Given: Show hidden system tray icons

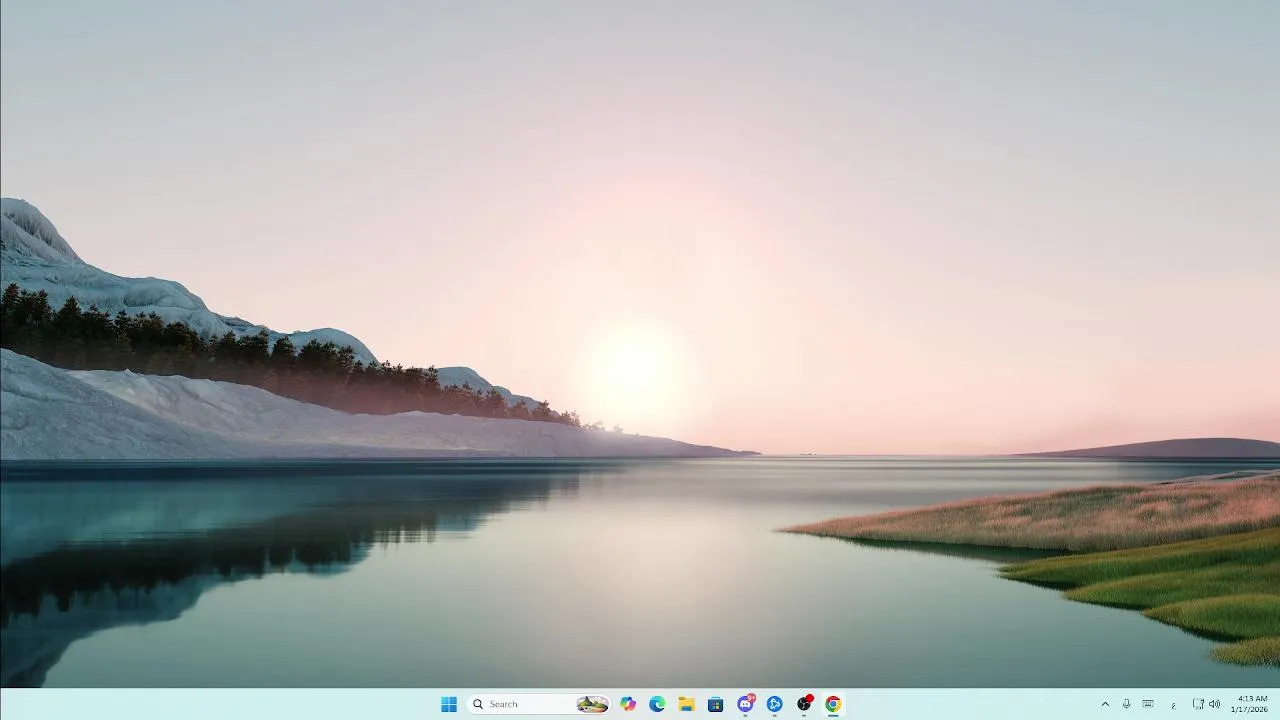Looking at the screenshot, I should [x=1105, y=704].
